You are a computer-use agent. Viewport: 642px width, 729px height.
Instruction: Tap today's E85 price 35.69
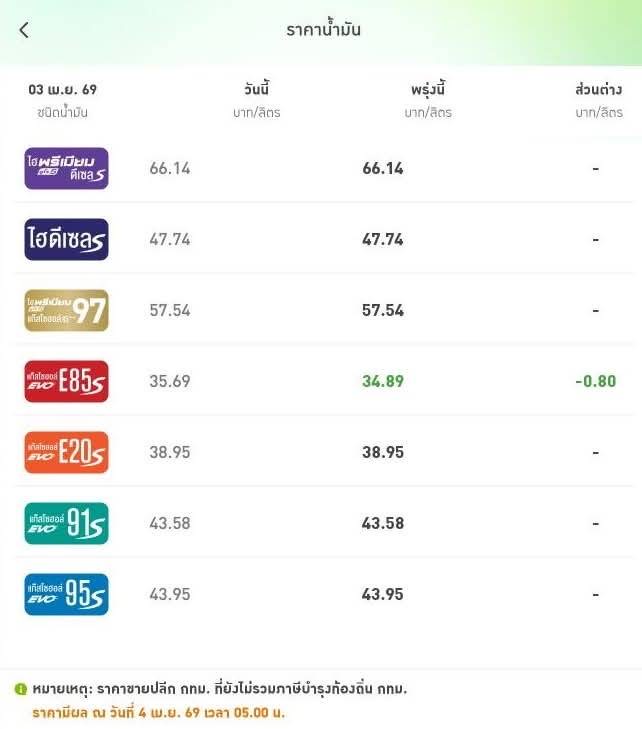(x=170, y=381)
